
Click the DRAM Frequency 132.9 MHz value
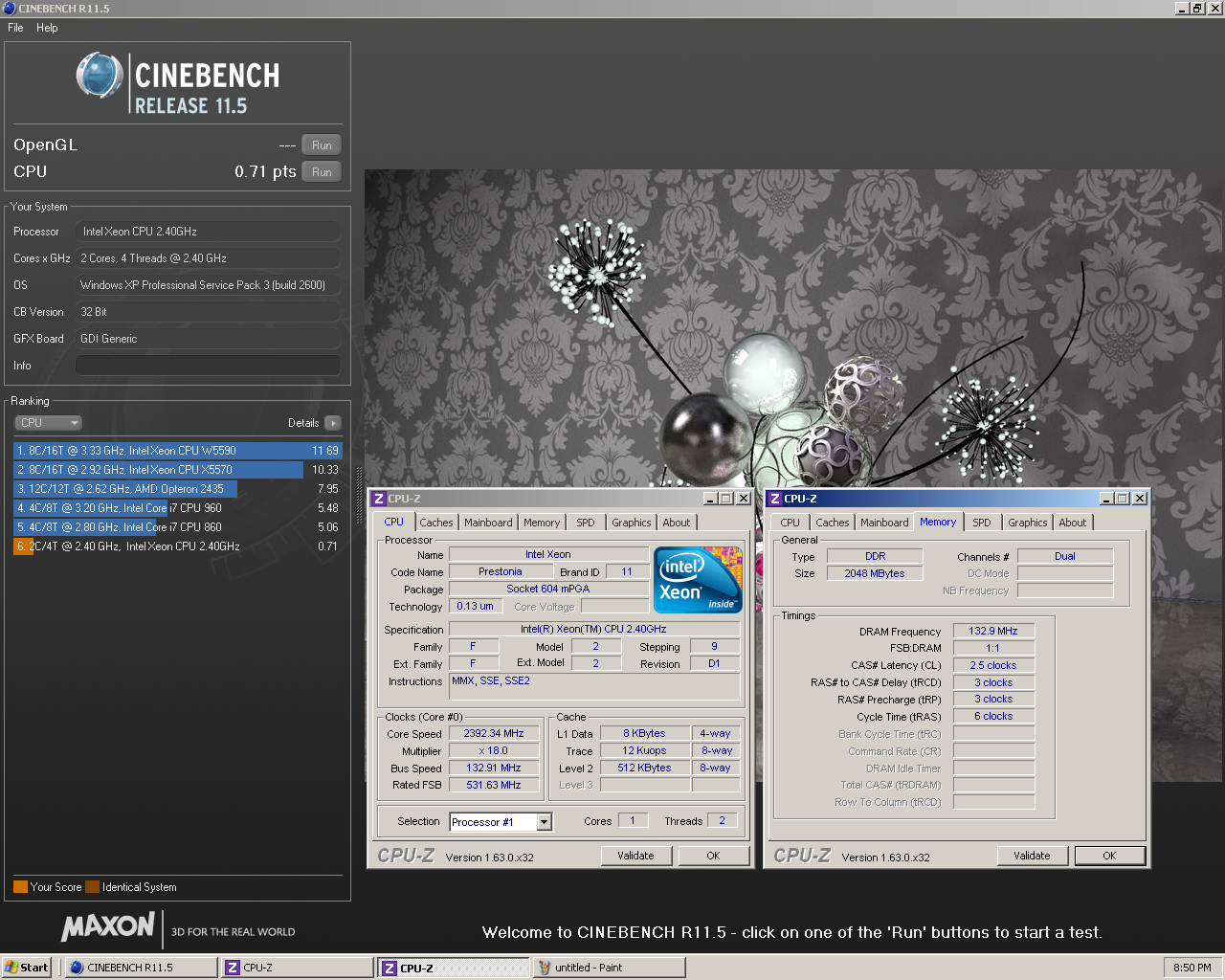993,632
